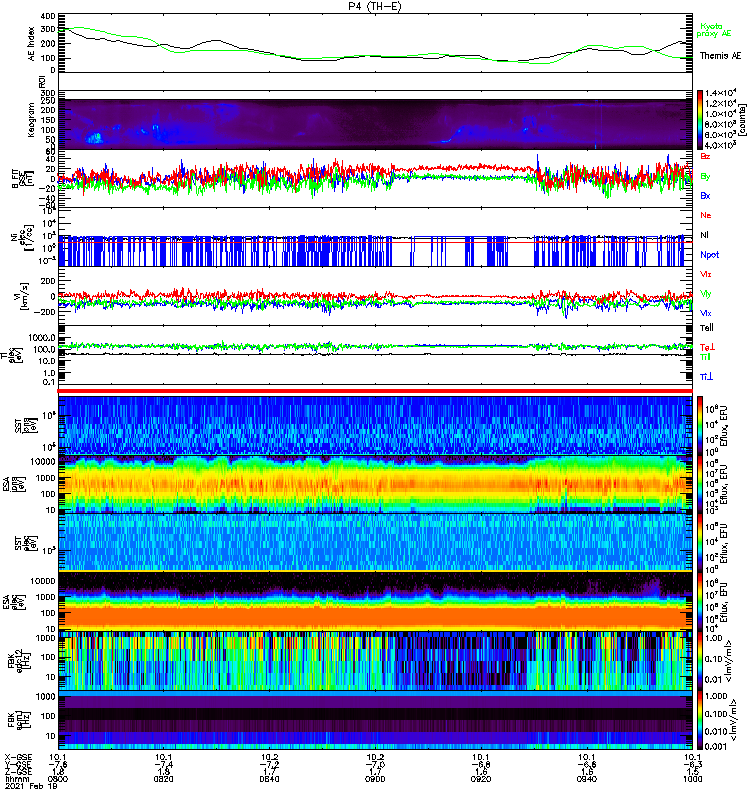
Task: Click the 0840 time tick label
Action: pyautogui.click(x=269, y=779)
